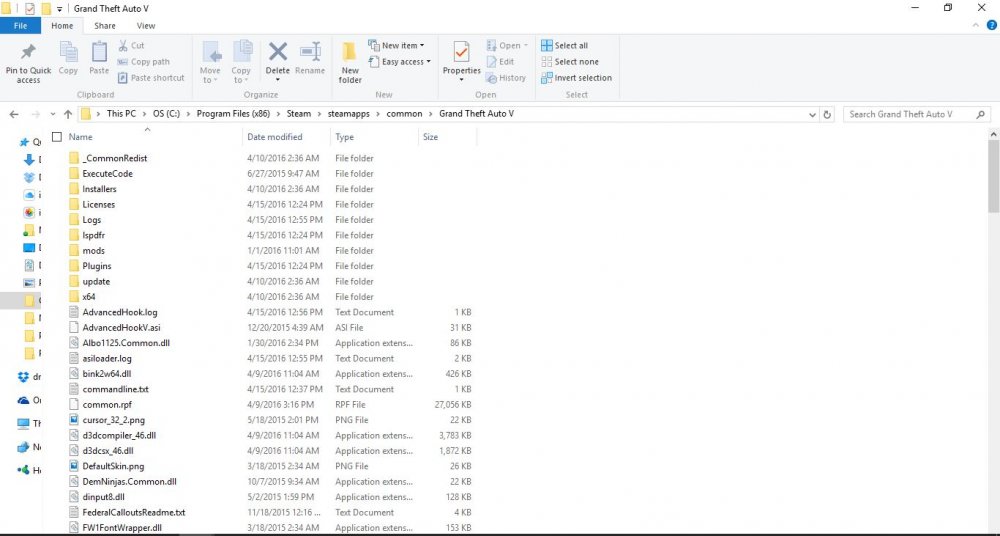Toggle the select-all items checkbox
Viewport: 1000px width, 536px height.
(x=57, y=137)
